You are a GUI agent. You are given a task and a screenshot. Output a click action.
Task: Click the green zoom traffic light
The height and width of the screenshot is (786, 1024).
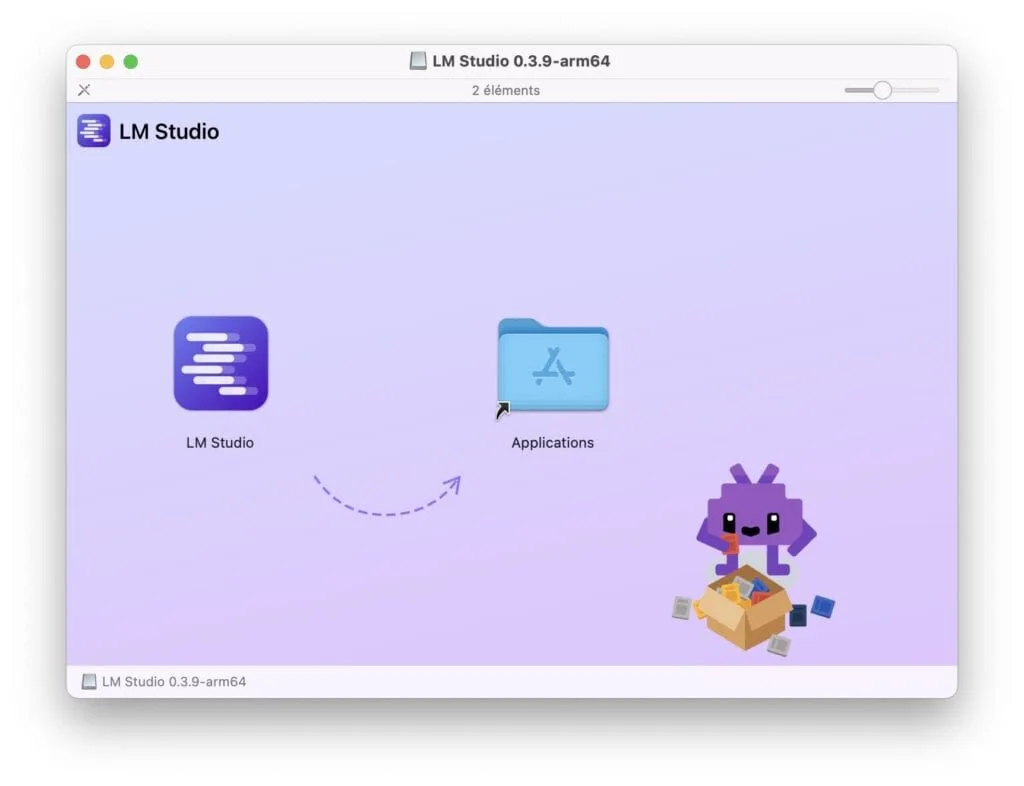coord(131,61)
